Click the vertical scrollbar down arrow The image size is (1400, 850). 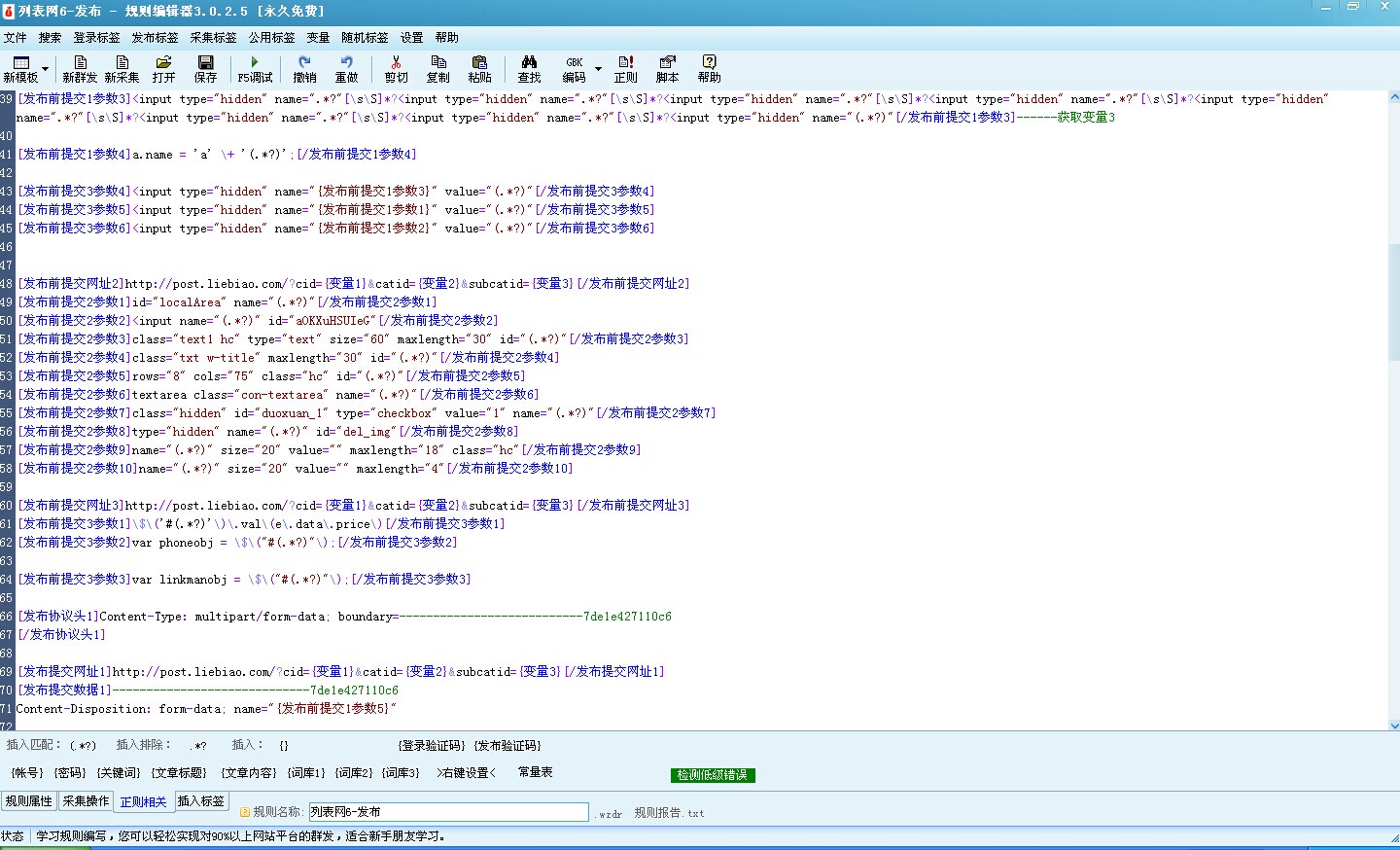pos(1394,725)
